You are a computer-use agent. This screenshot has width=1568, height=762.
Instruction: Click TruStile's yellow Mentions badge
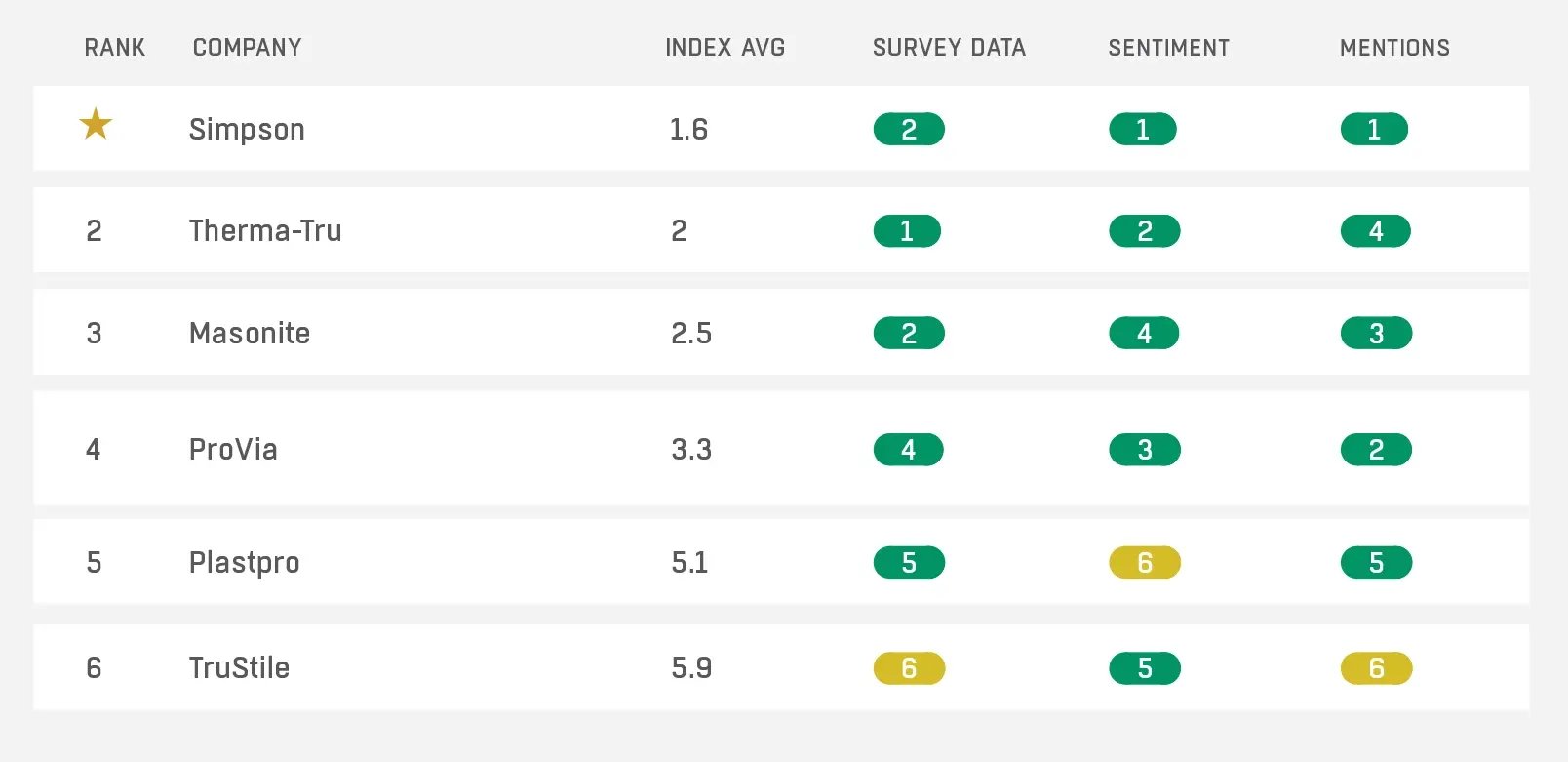click(1376, 668)
